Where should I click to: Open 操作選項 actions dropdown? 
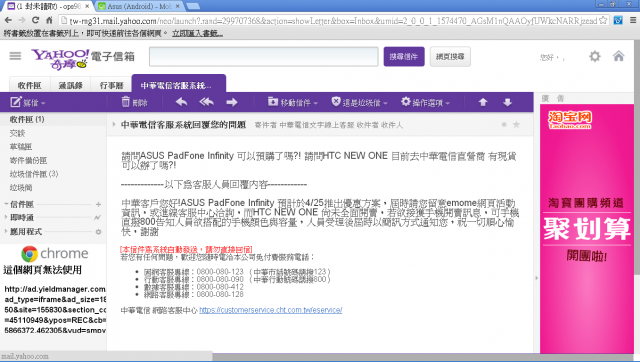click(425, 102)
